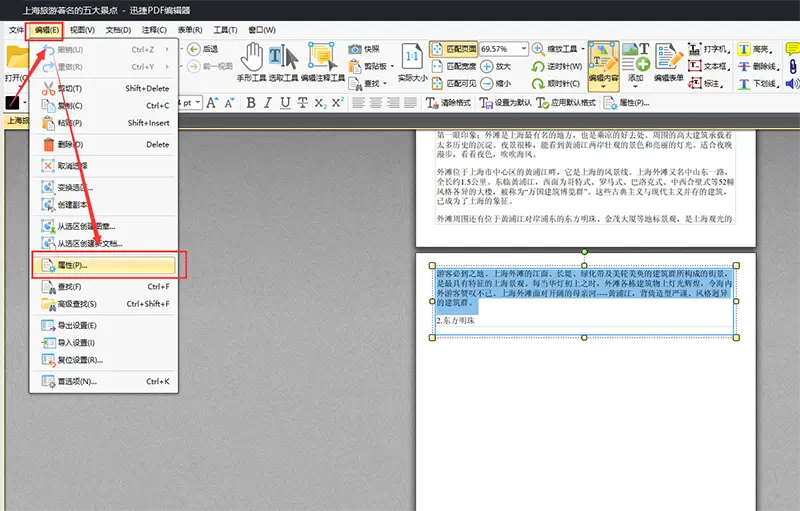This screenshot has height=511, width=800.
Task: Activate the Select tool (选取工具)
Action: [283, 62]
